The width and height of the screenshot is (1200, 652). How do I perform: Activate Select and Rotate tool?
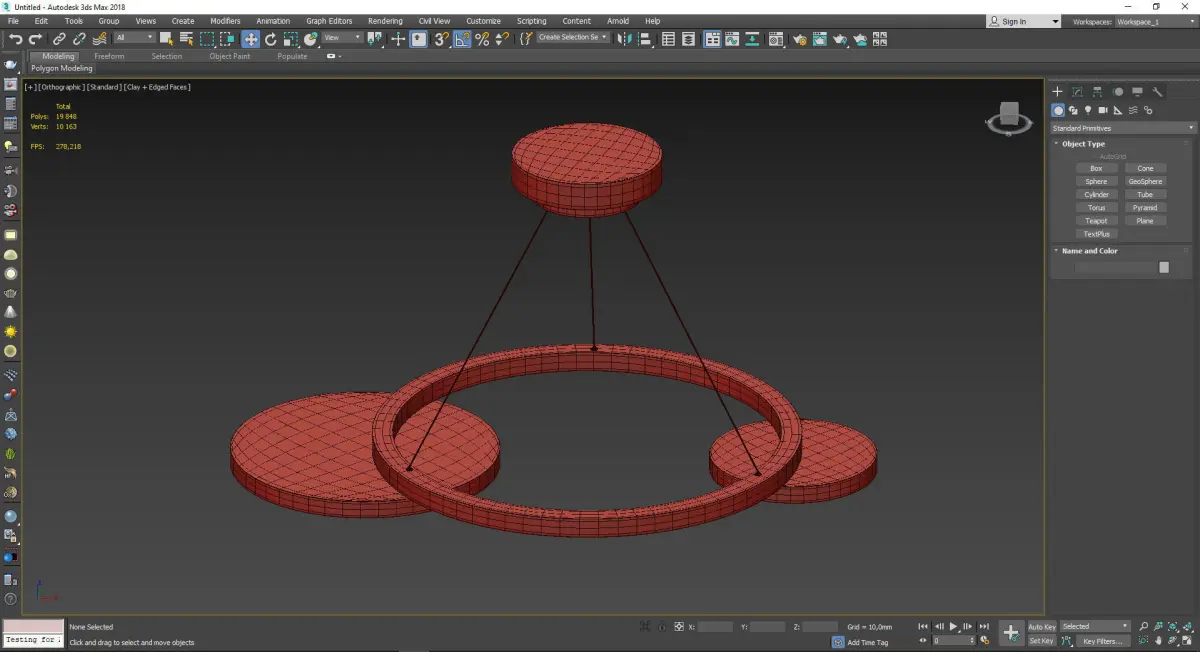click(x=271, y=39)
